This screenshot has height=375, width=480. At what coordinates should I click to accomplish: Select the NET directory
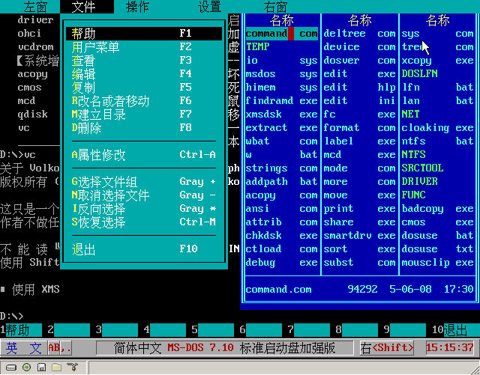[x=438, y=114]
